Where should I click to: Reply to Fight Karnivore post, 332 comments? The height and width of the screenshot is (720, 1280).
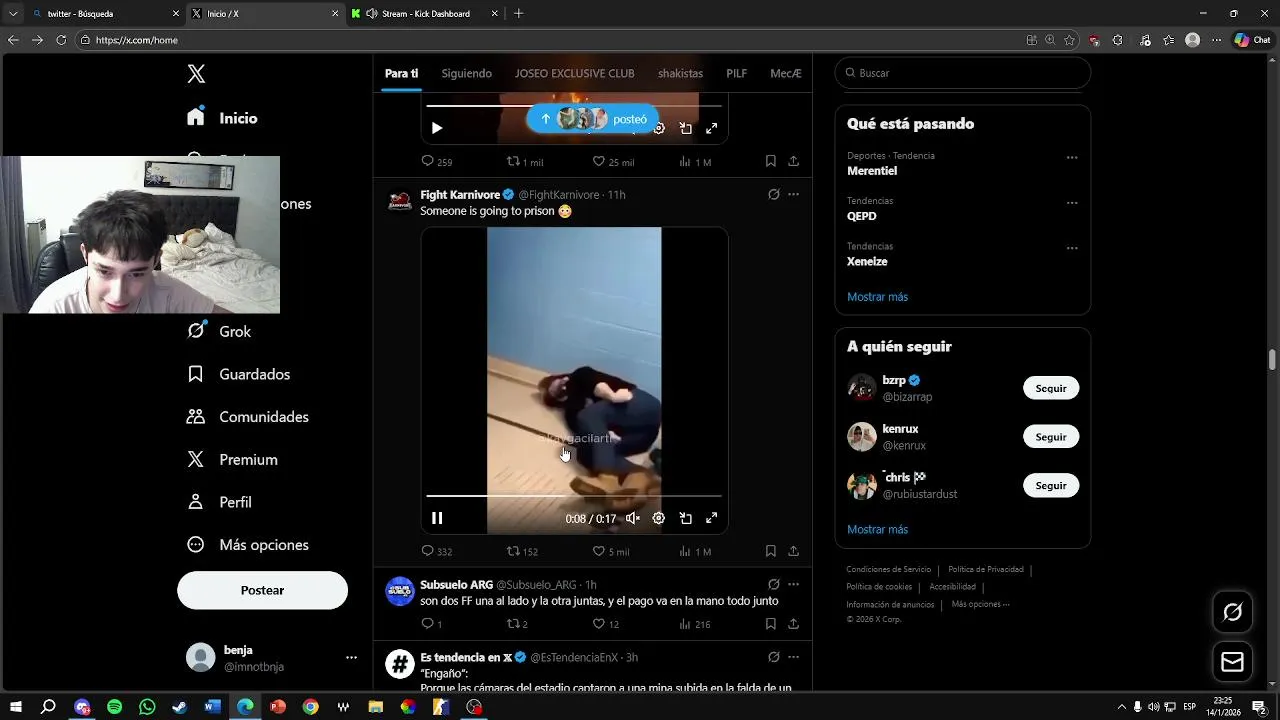click(437, 551)
